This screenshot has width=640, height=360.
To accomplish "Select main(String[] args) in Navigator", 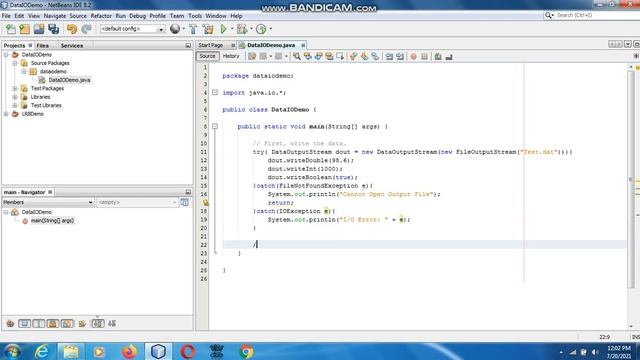I will (x=52, y=220).
